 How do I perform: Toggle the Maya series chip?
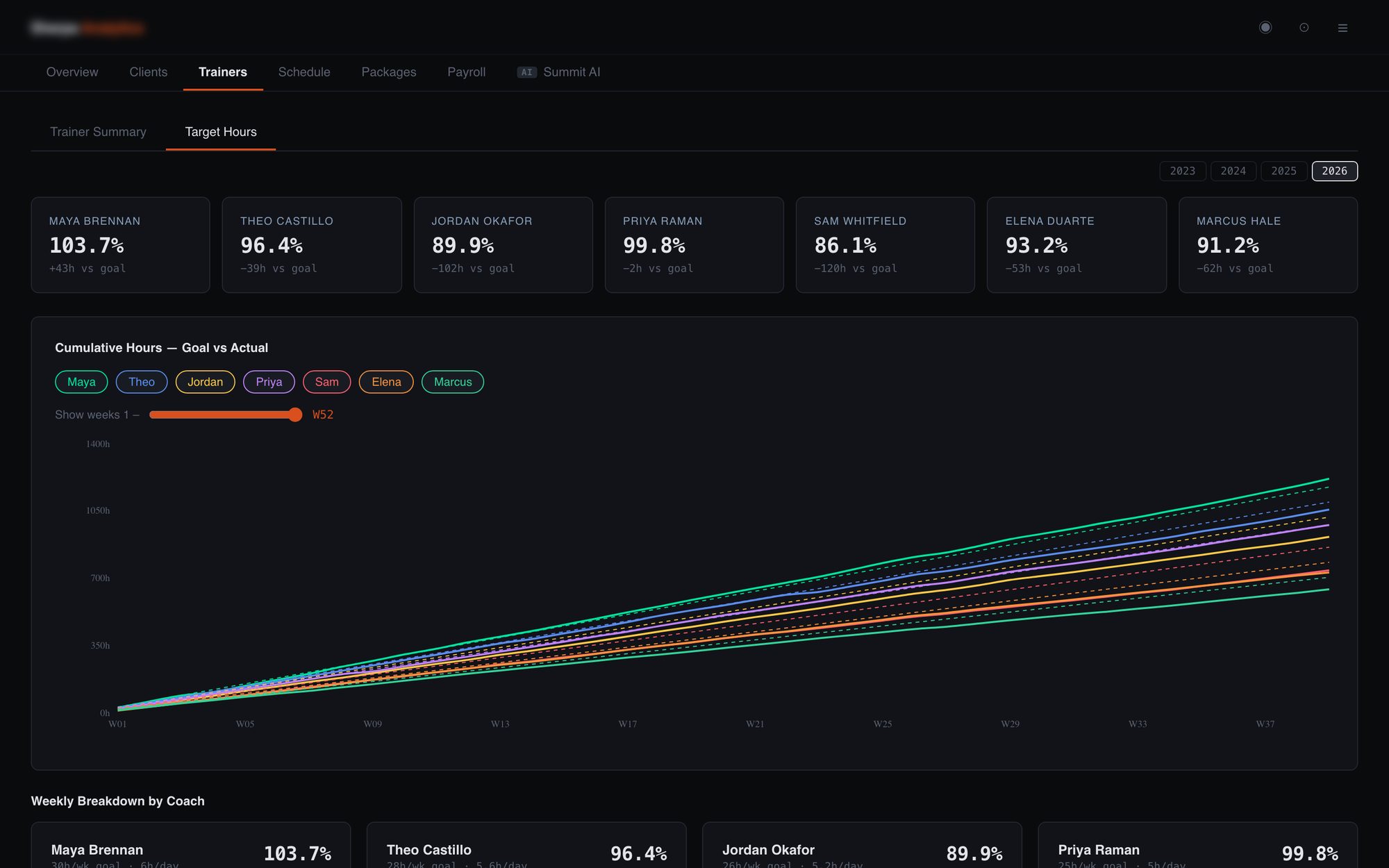click(x=81, y=382)
